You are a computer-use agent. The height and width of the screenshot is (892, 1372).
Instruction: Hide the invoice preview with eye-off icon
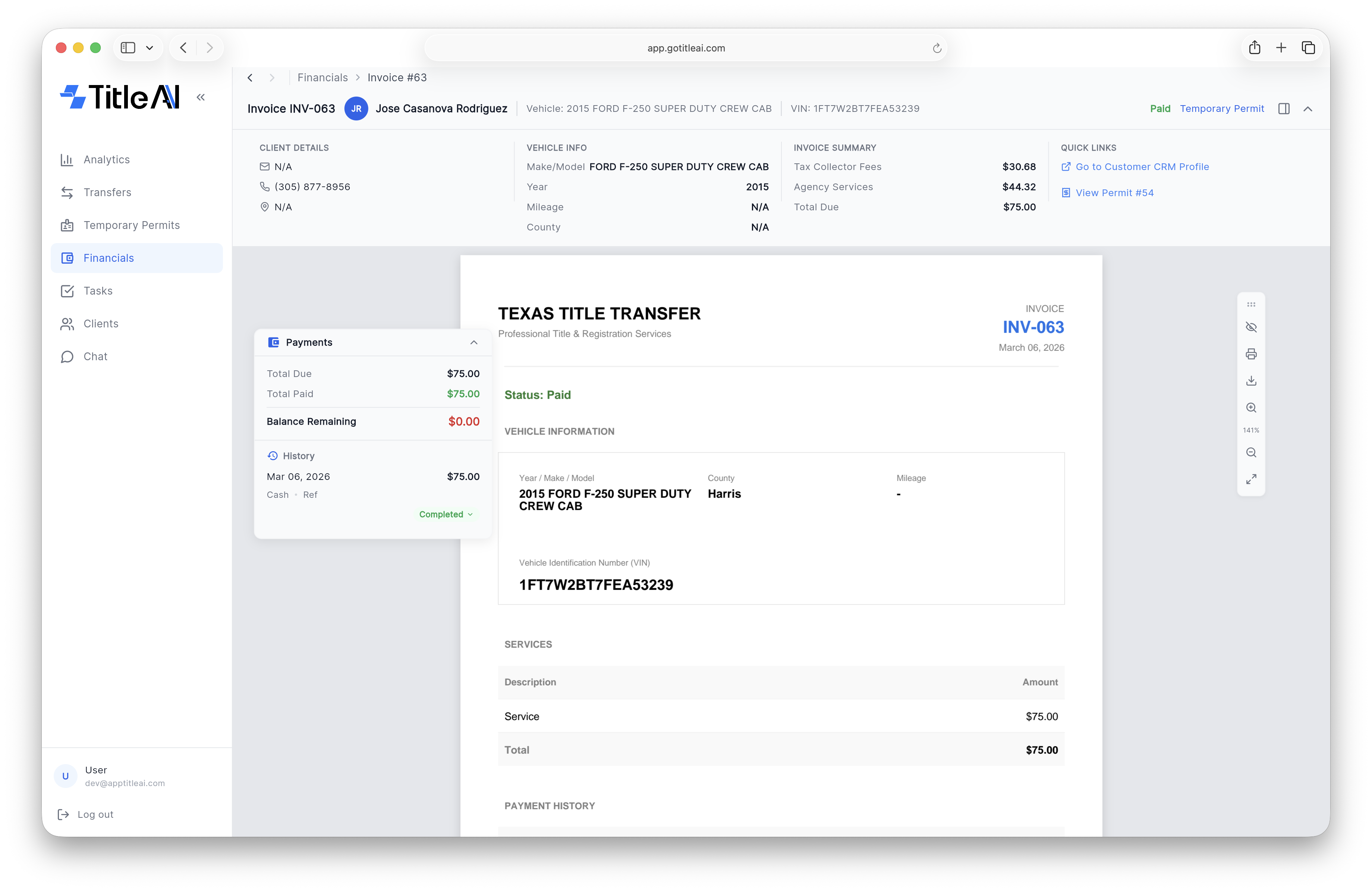[1252, 327]
